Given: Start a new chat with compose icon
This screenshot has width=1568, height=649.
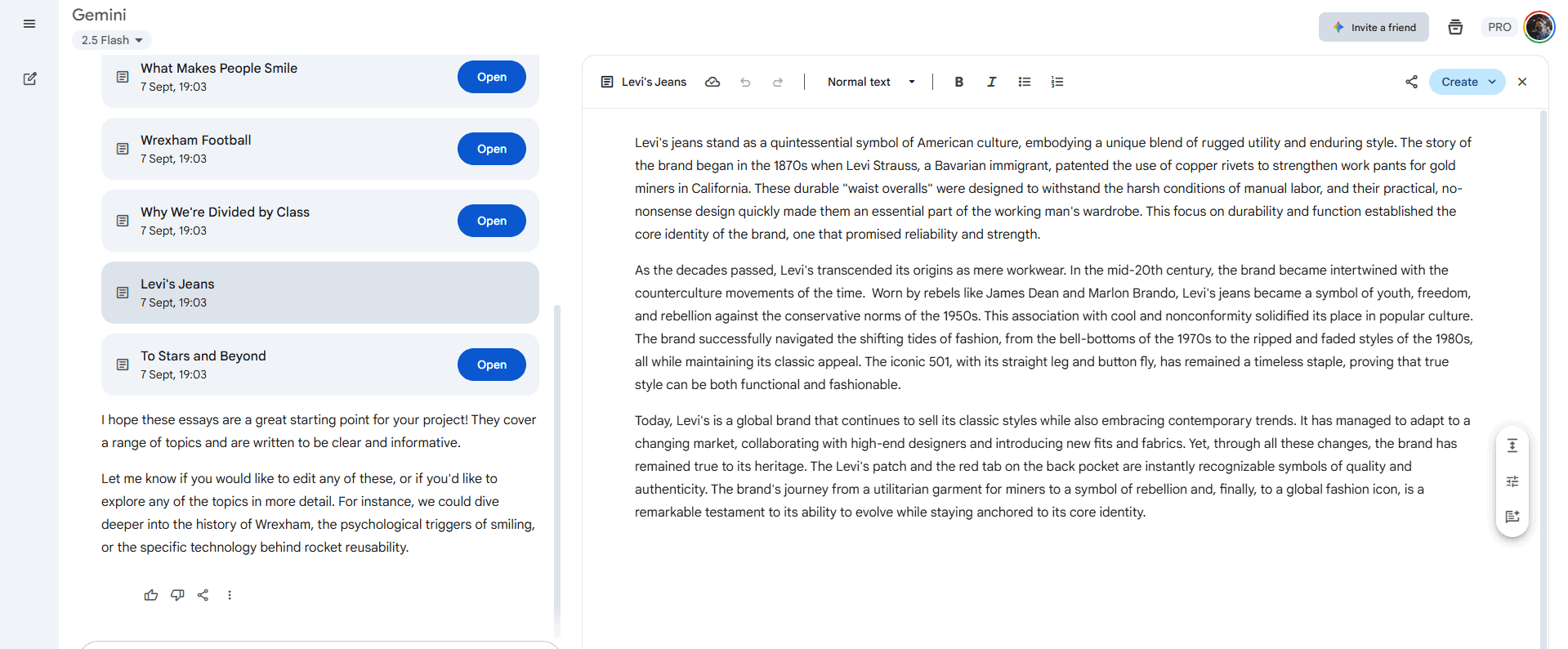Looking at the screenshot, I should coord(29,79).
